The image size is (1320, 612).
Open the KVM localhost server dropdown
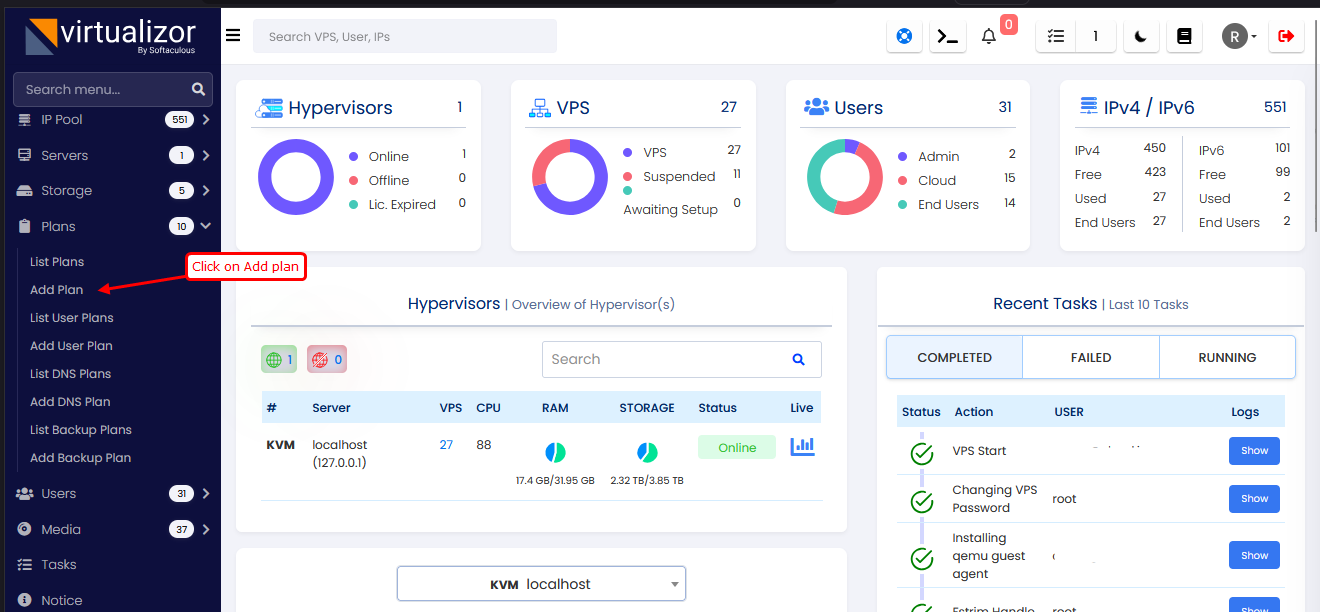(x=541, y=584)
